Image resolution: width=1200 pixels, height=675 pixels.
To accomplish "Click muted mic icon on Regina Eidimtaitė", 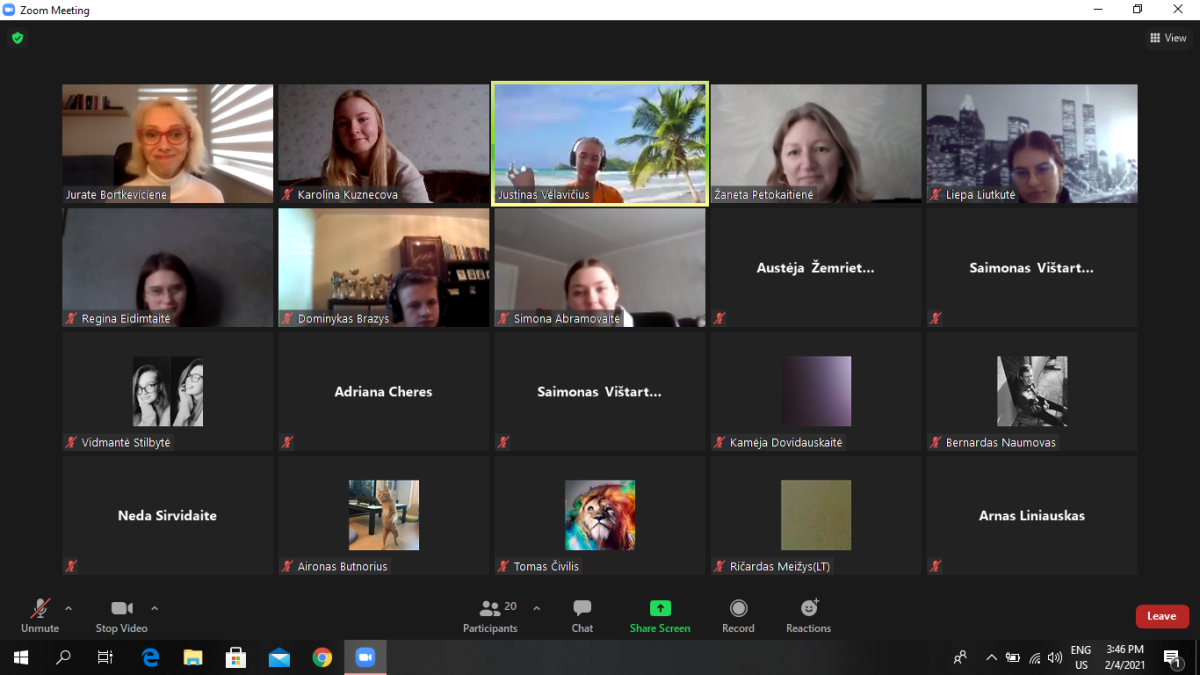I will coord(72,319).
